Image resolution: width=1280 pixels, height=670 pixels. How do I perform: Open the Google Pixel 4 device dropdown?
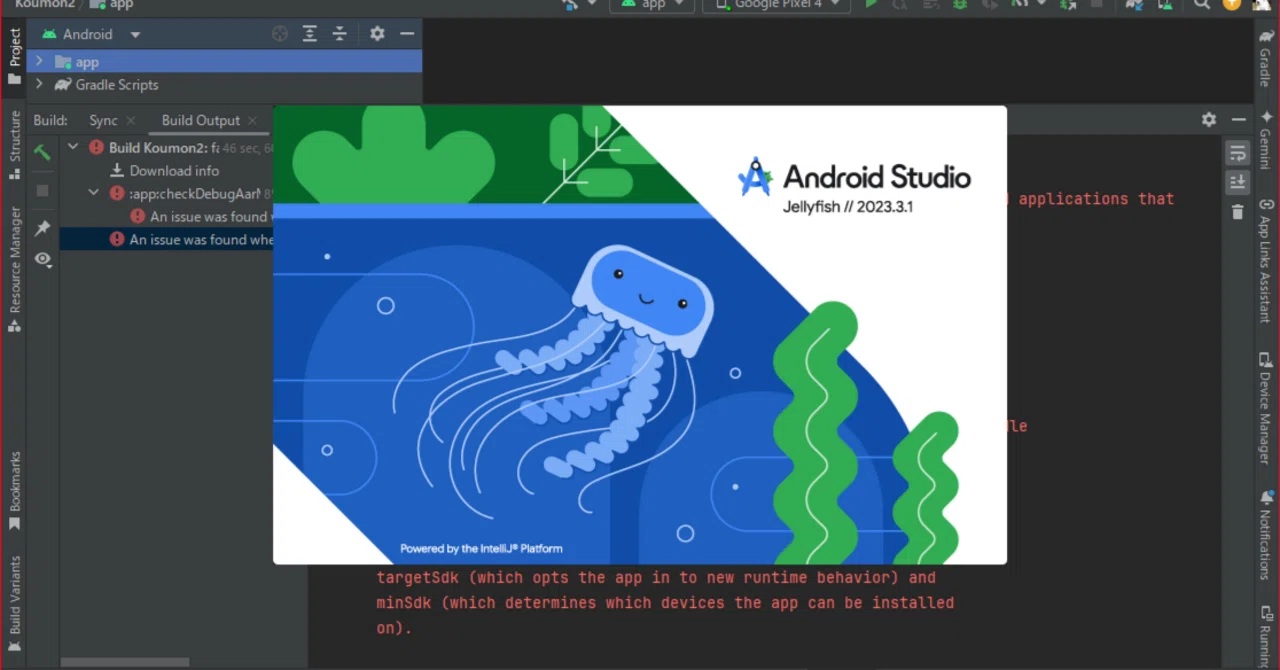tap(776, 4)
